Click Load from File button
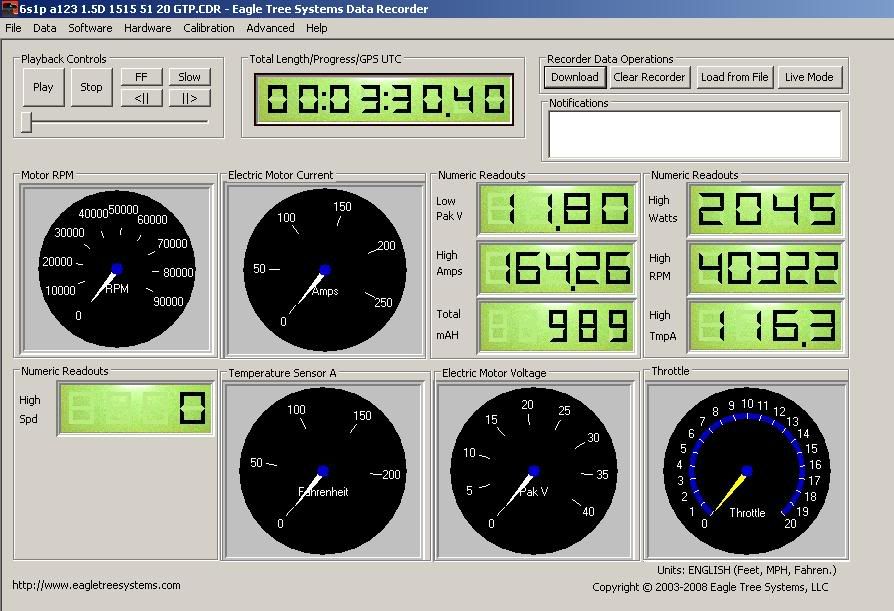This screenshot has height=611, width=894. 734,77
